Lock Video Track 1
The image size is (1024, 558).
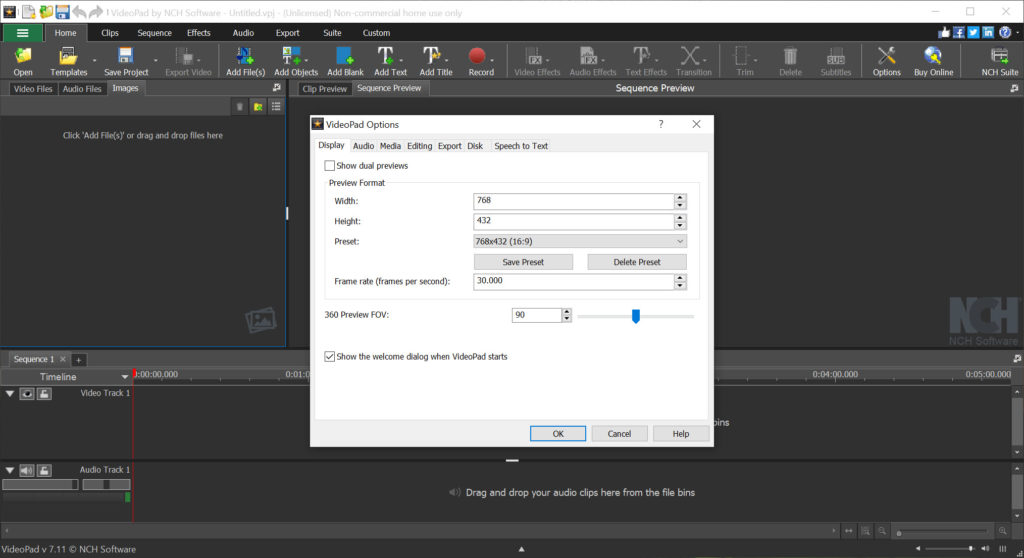pos(44,393)
